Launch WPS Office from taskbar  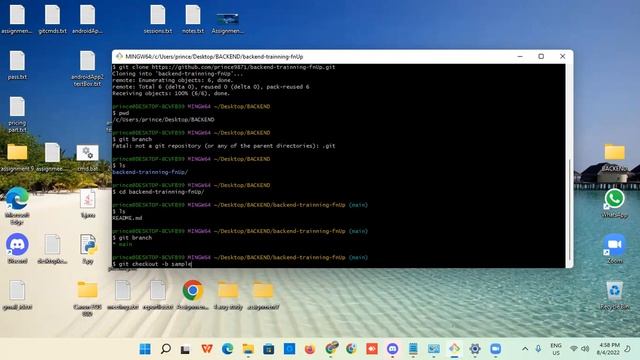(207, 349)
